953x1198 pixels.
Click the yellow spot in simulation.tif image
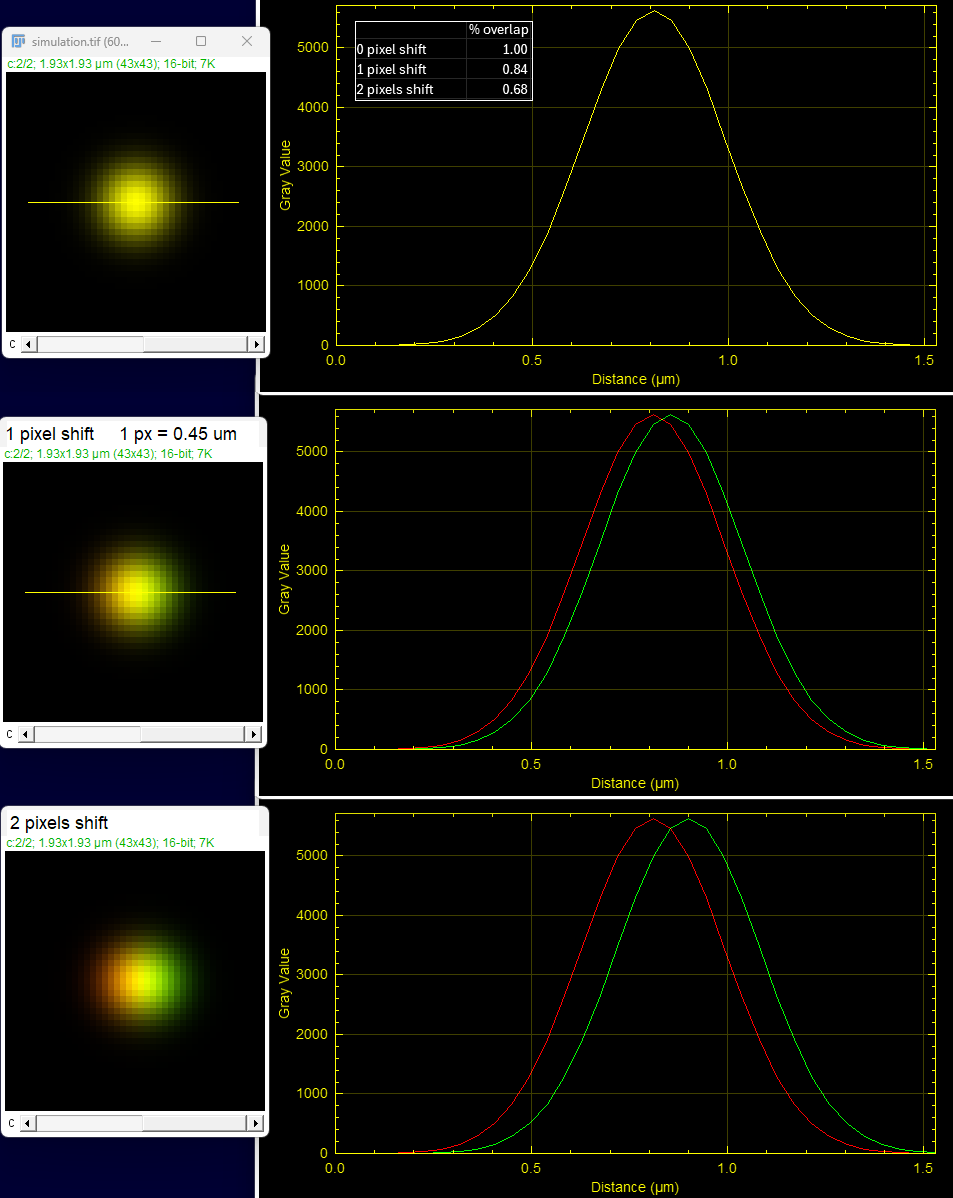[135, 202]
